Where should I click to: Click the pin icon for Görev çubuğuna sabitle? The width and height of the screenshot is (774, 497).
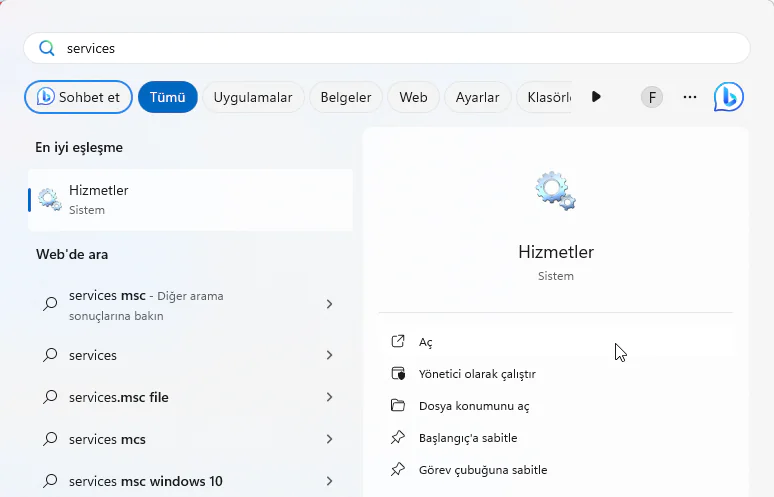(398, 469)
